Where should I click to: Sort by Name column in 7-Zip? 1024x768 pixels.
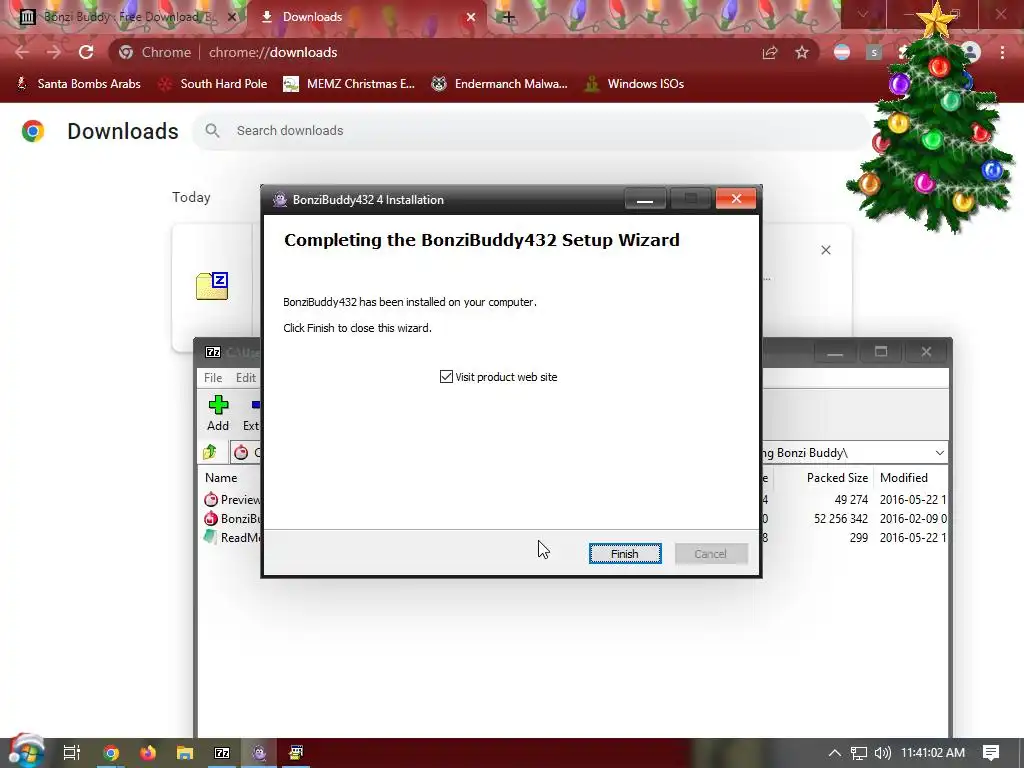[x=221, y=477]
